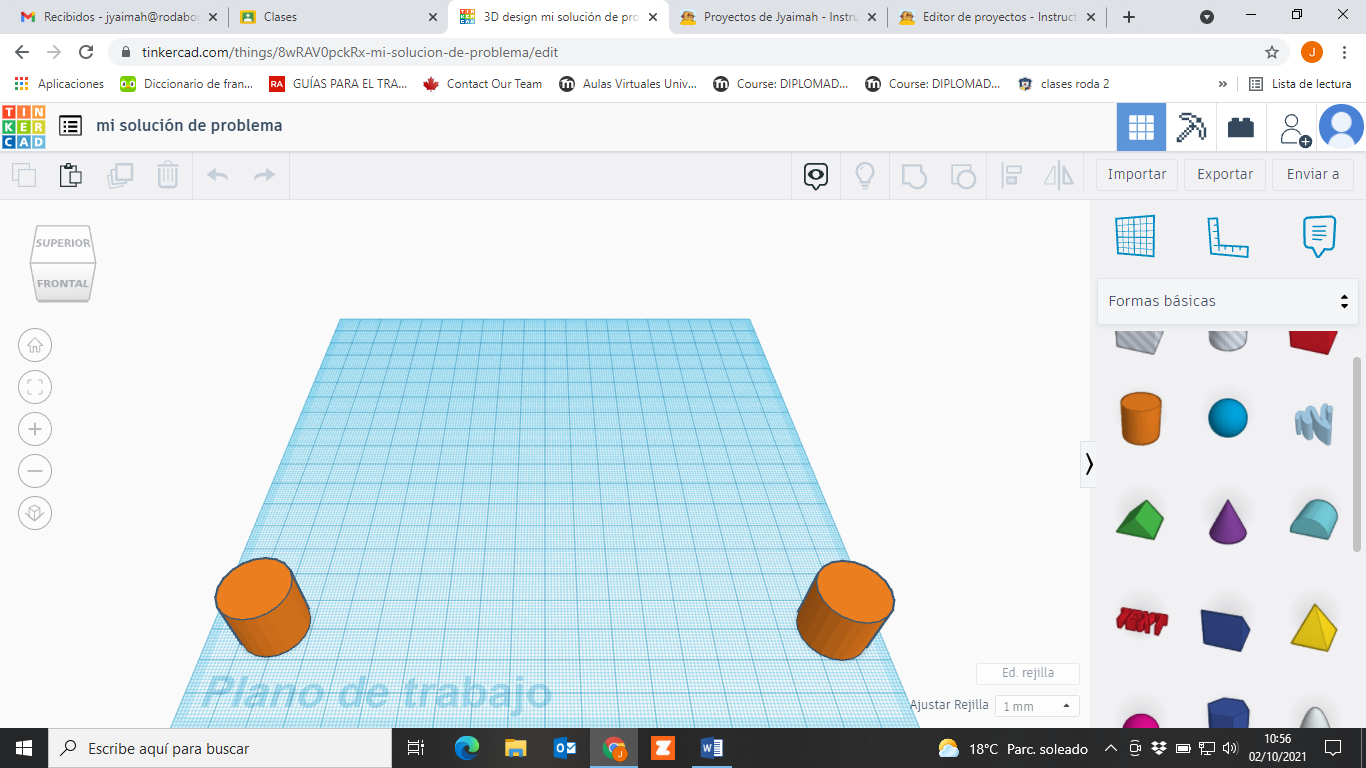This screenshot has width=1366, height=768.
Task: Select the Workplane tool icon
Action: pyautogui.click(x=1136, y=236)
